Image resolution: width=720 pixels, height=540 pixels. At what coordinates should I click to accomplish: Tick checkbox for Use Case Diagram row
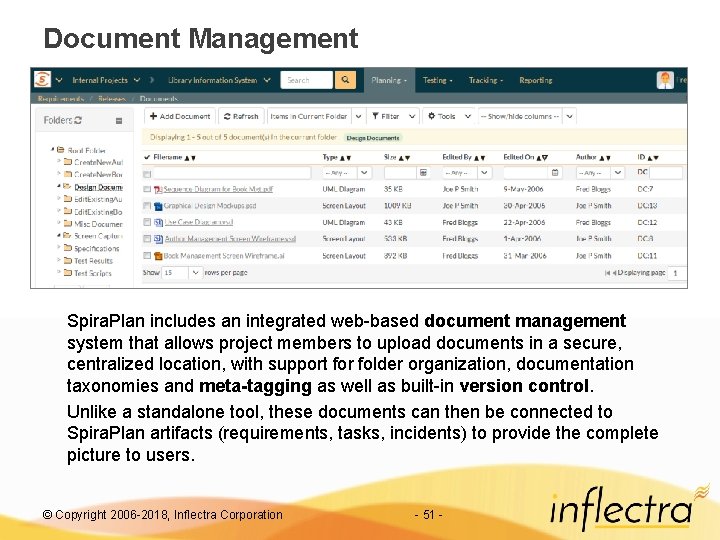point(147,222)
